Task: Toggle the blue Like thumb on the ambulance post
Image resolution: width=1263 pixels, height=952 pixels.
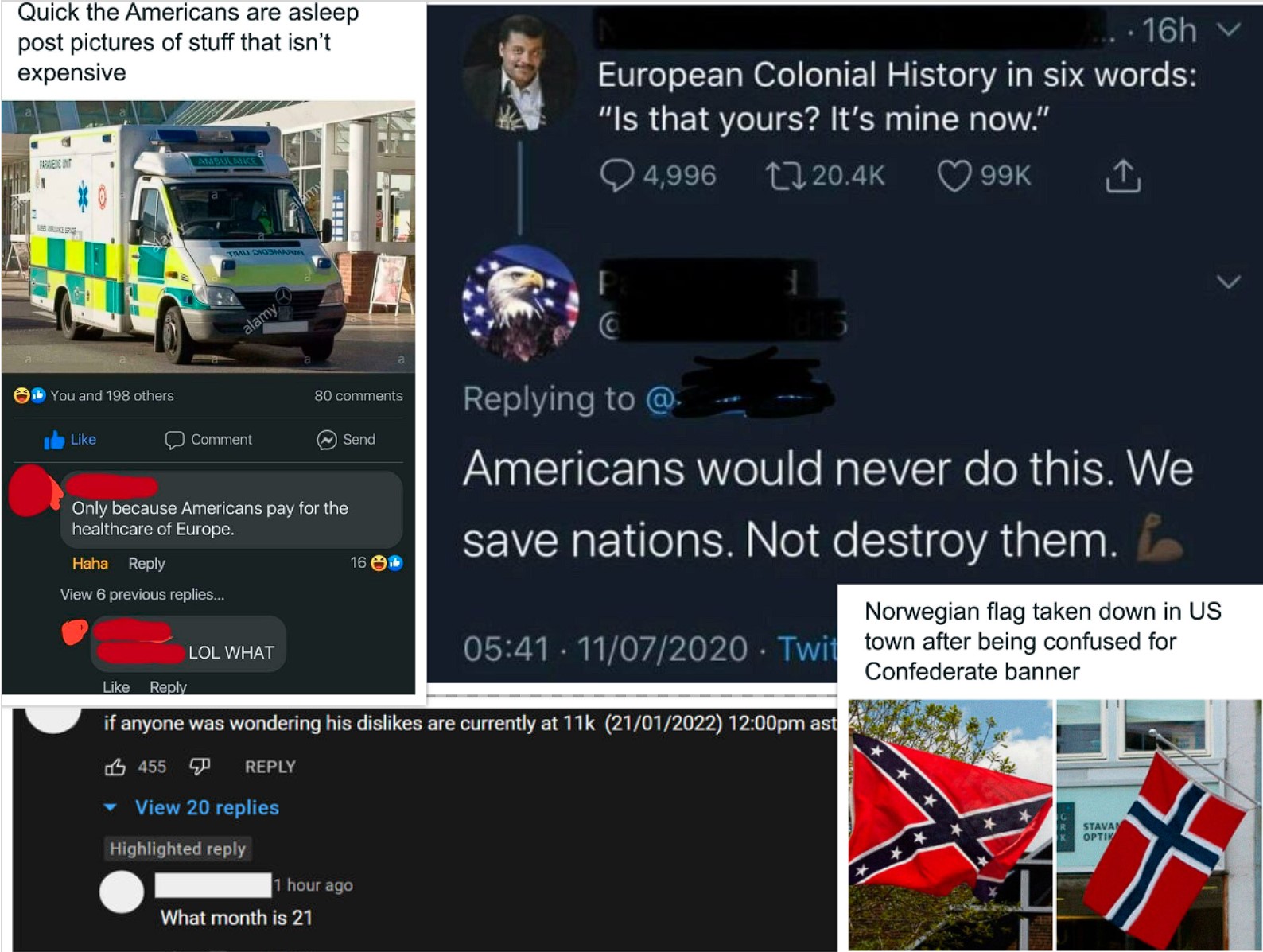Action: (54, 440)
